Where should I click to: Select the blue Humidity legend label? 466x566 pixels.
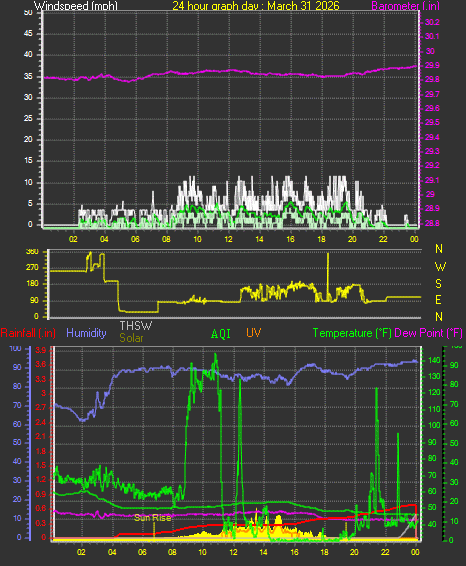coord(86,333)
